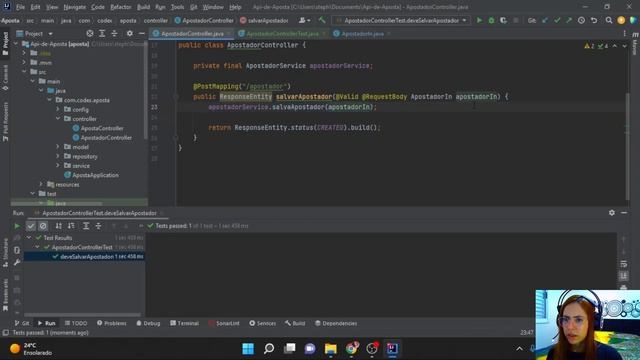Sort test results by duration
The image size is (640, 360).
click(x=71, y=226)
